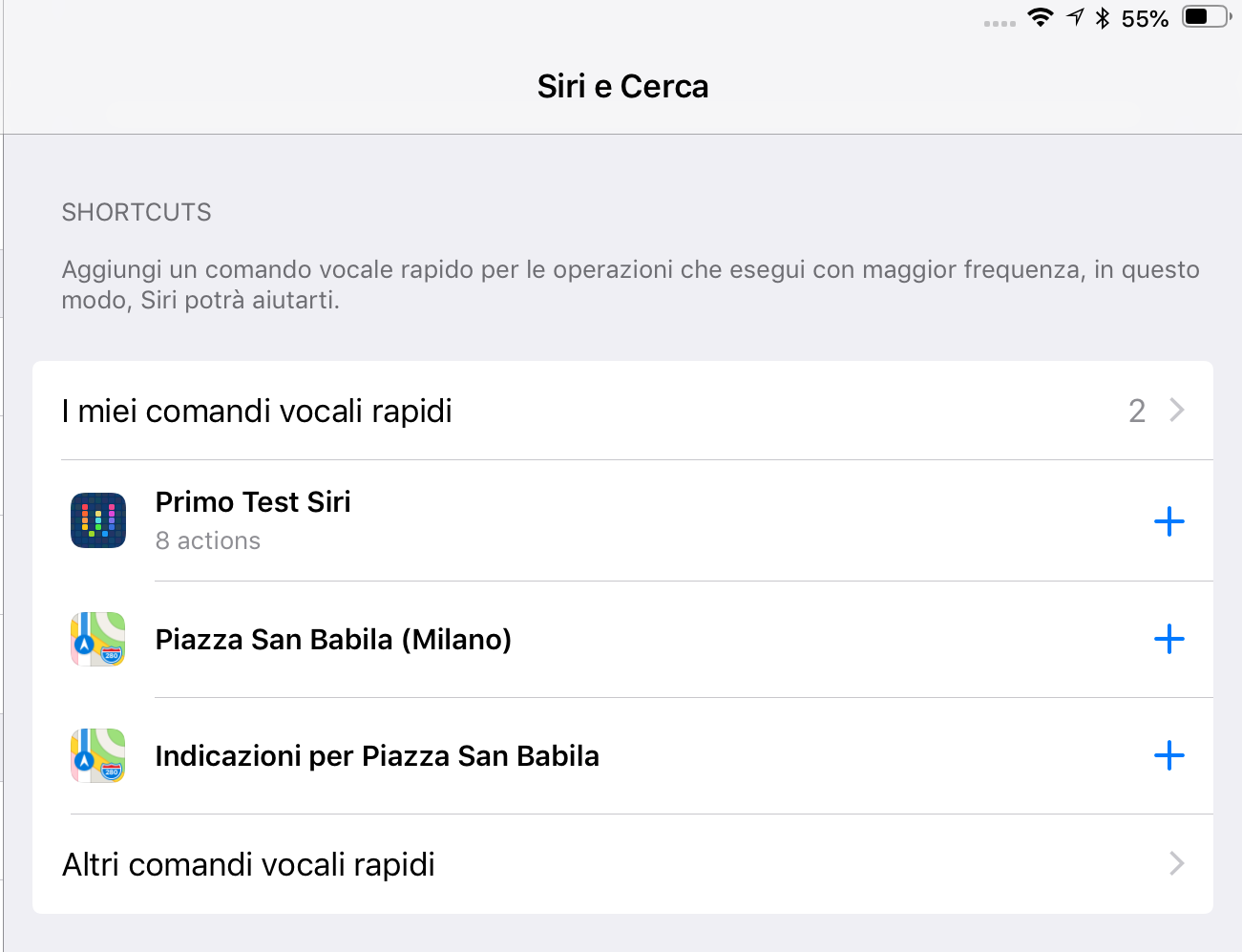The image size is (1242, 952).
Task: Tap the Bluetooth status icon
Action: pos(1103,17)
